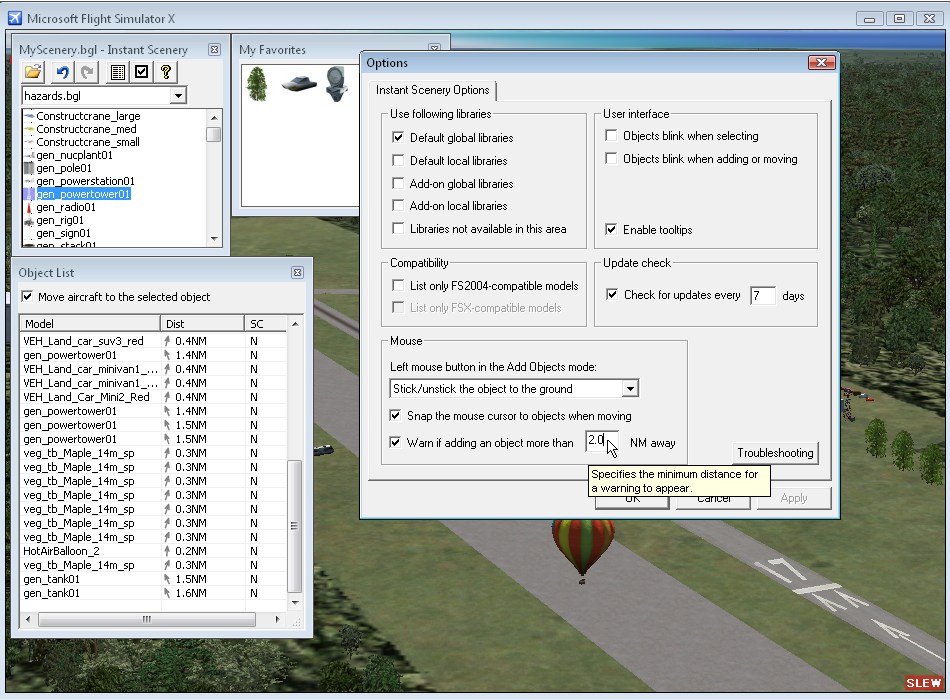Click library list scroll down arrow
The width and height of the screenshot is (950, 700).
click(x=214, y=239)
